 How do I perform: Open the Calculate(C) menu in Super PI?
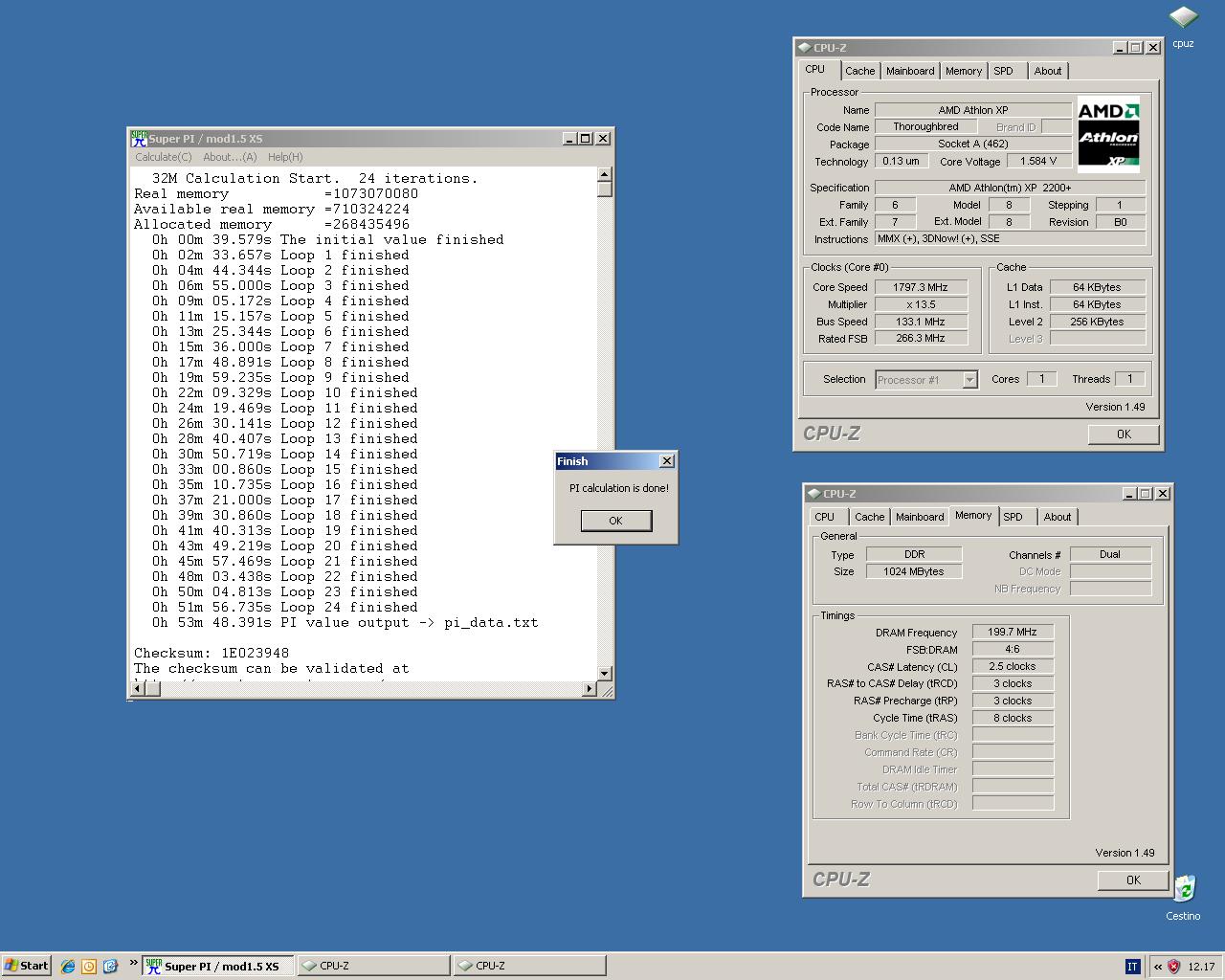(163, 157)
